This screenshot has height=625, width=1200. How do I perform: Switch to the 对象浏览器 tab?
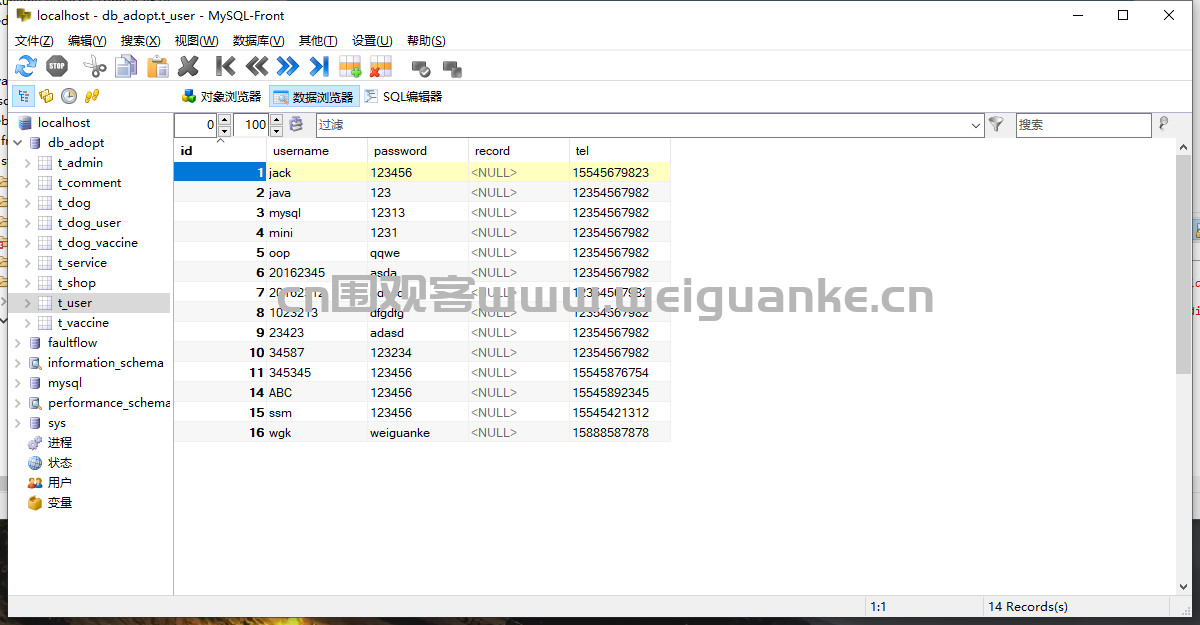(221, 97)
